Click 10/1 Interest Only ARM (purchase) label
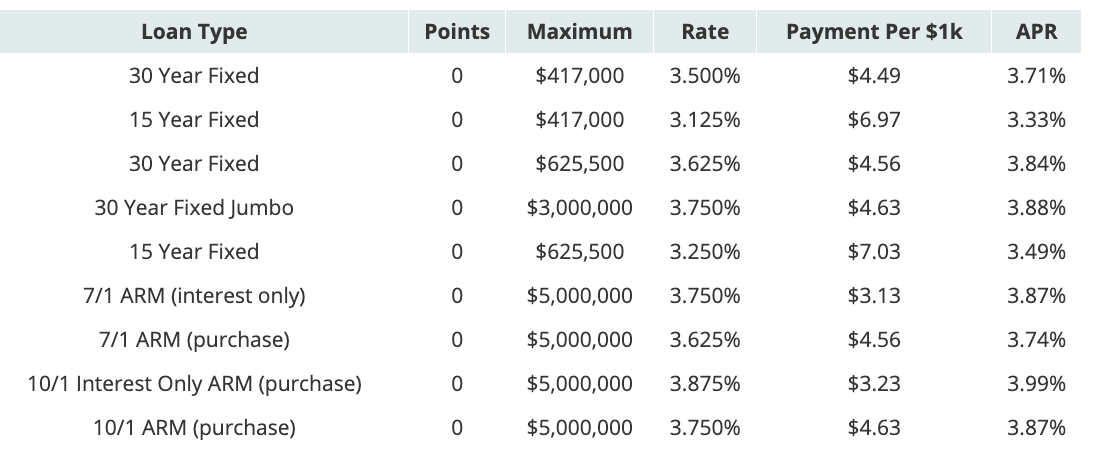Image resolution: width=1093 pixels, height=464 pixels. 194,383
